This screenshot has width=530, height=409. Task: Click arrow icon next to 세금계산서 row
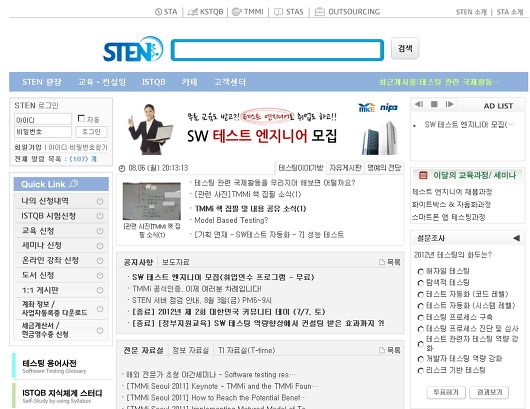tap(100, 330)
